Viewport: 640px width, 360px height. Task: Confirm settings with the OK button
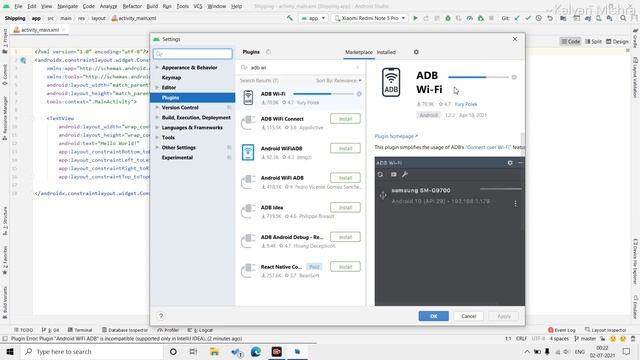(x=433, y=316)
